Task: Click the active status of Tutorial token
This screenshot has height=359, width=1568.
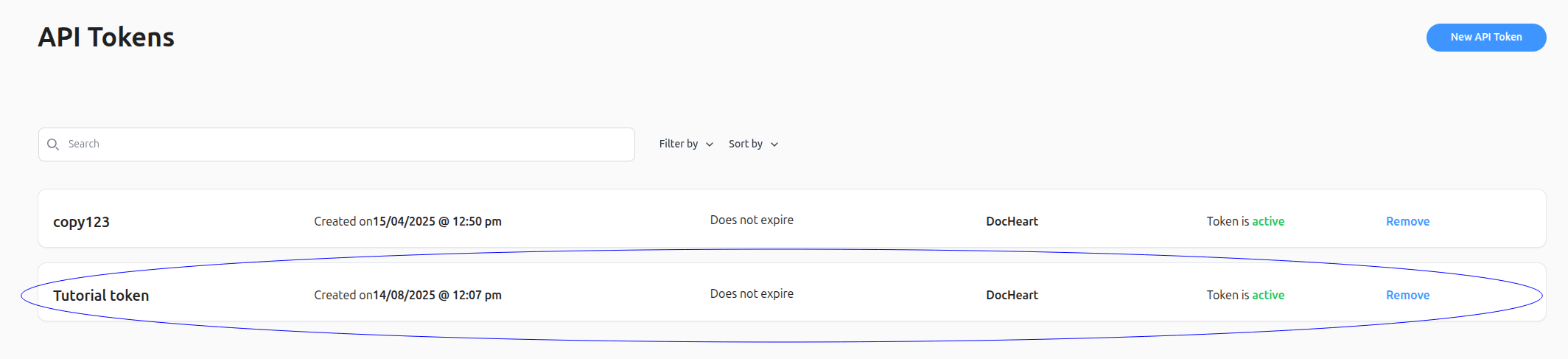Action: (x=1267, y=296)
